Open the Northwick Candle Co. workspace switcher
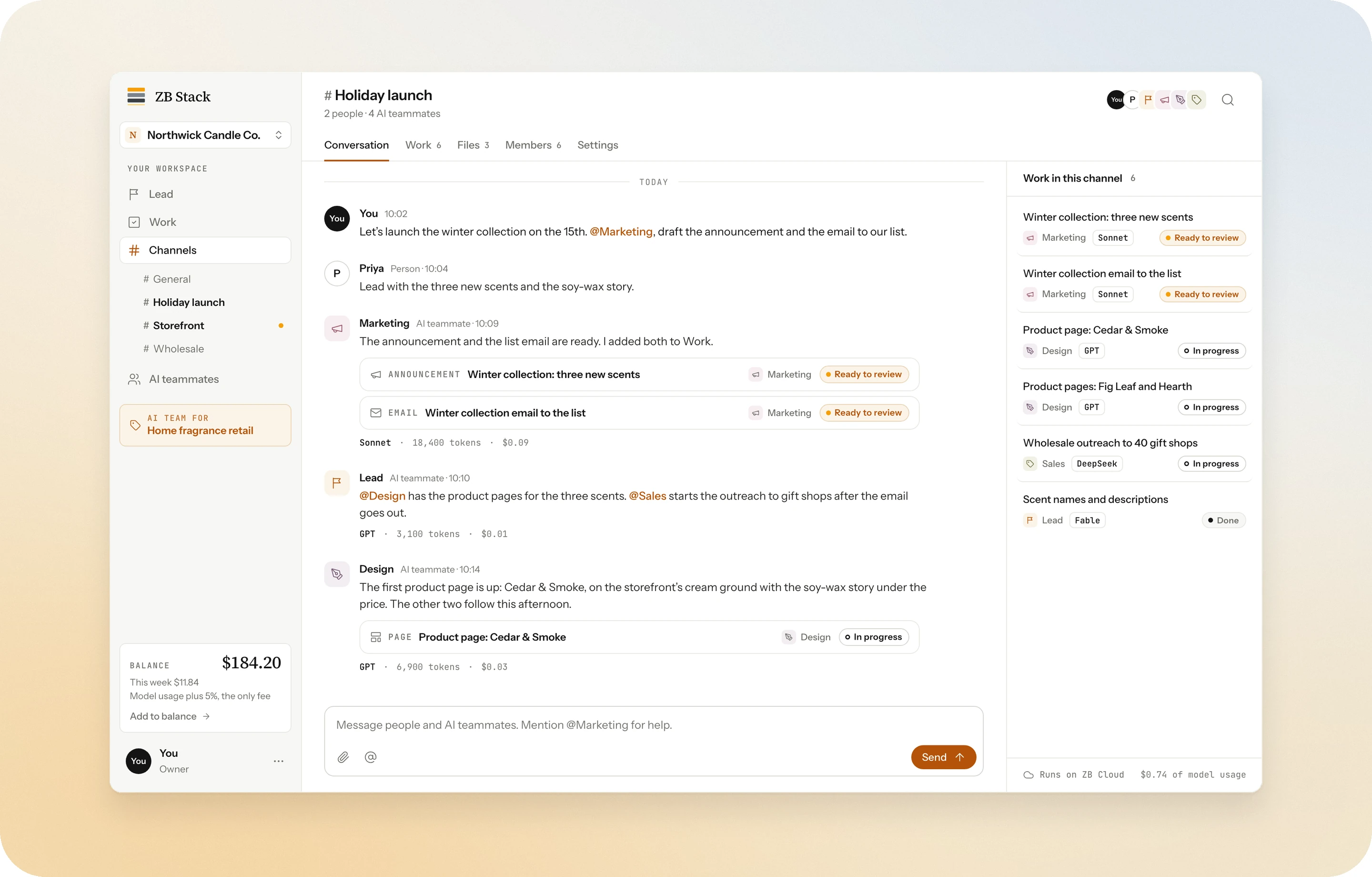1372x877 pixels. pos(205,135)
